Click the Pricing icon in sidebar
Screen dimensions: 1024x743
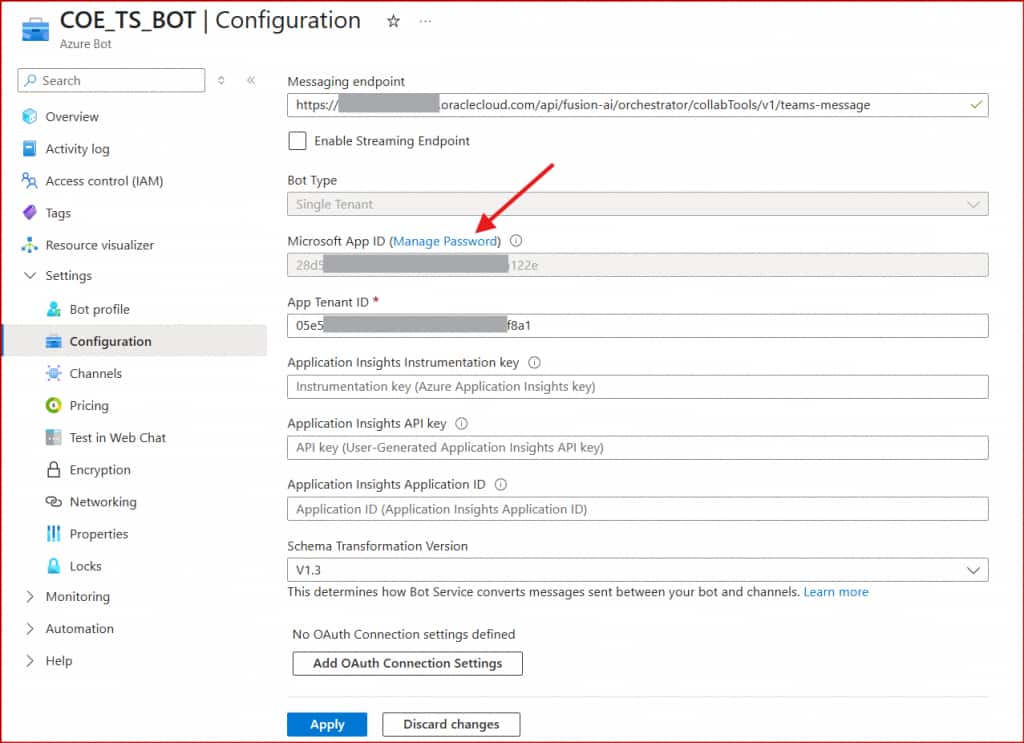(53, 406)
